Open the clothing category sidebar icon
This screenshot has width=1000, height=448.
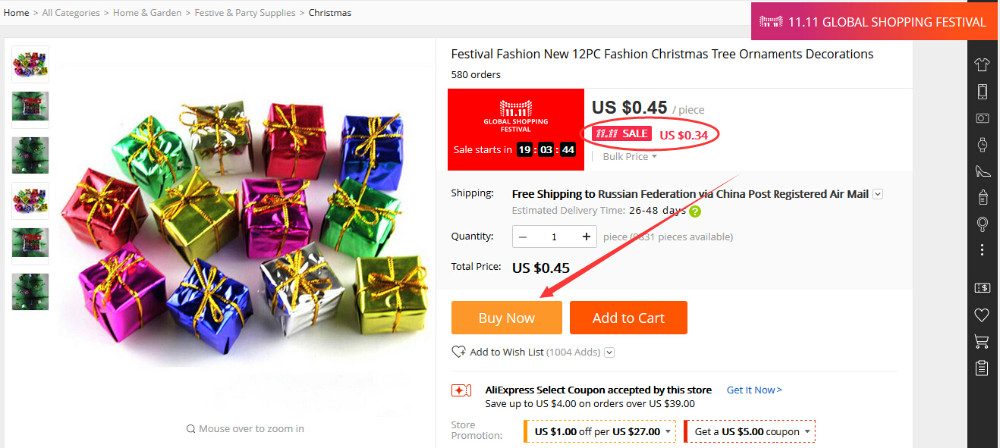(982, 65)
